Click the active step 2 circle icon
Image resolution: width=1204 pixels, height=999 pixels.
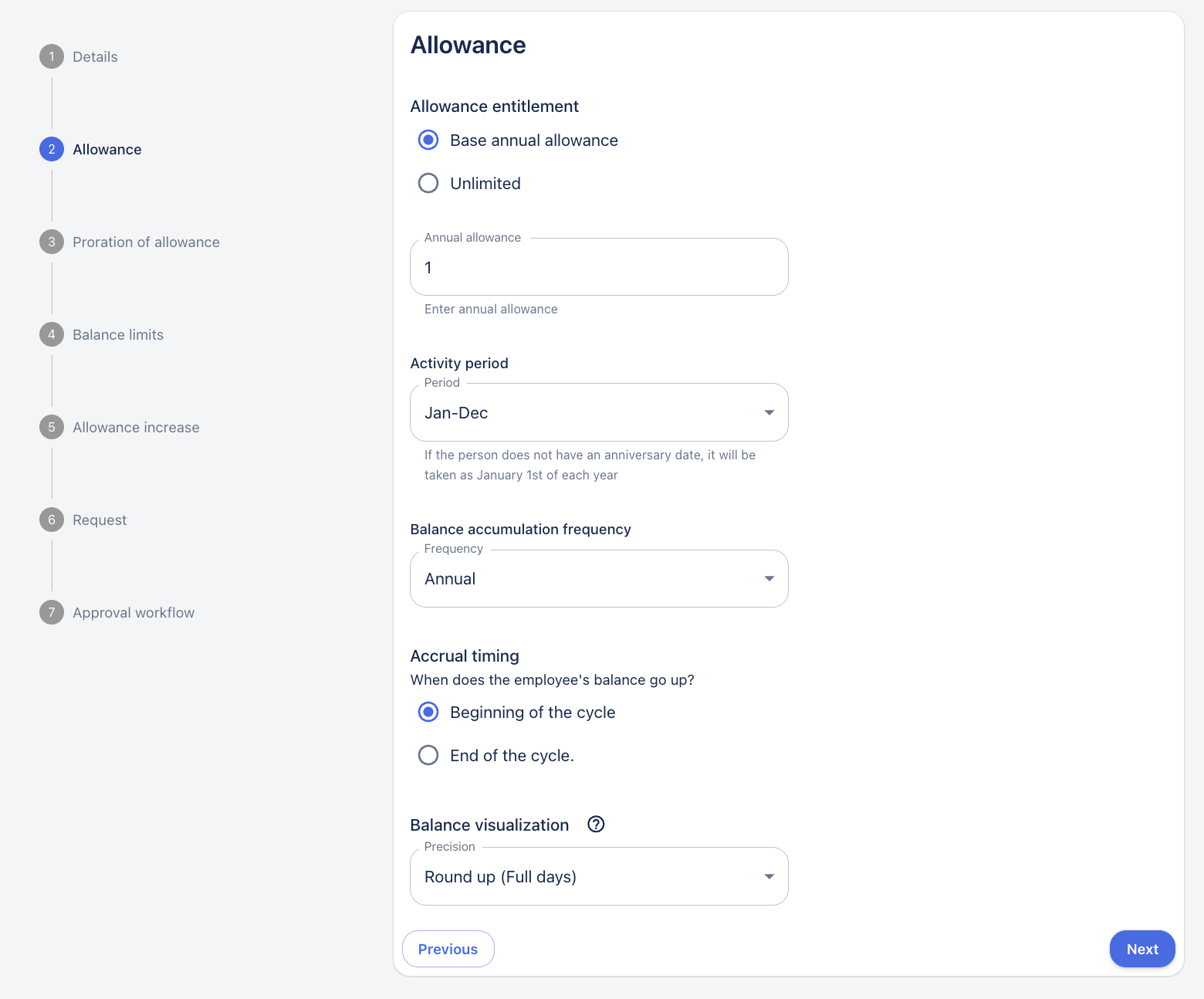coord(52,149)
